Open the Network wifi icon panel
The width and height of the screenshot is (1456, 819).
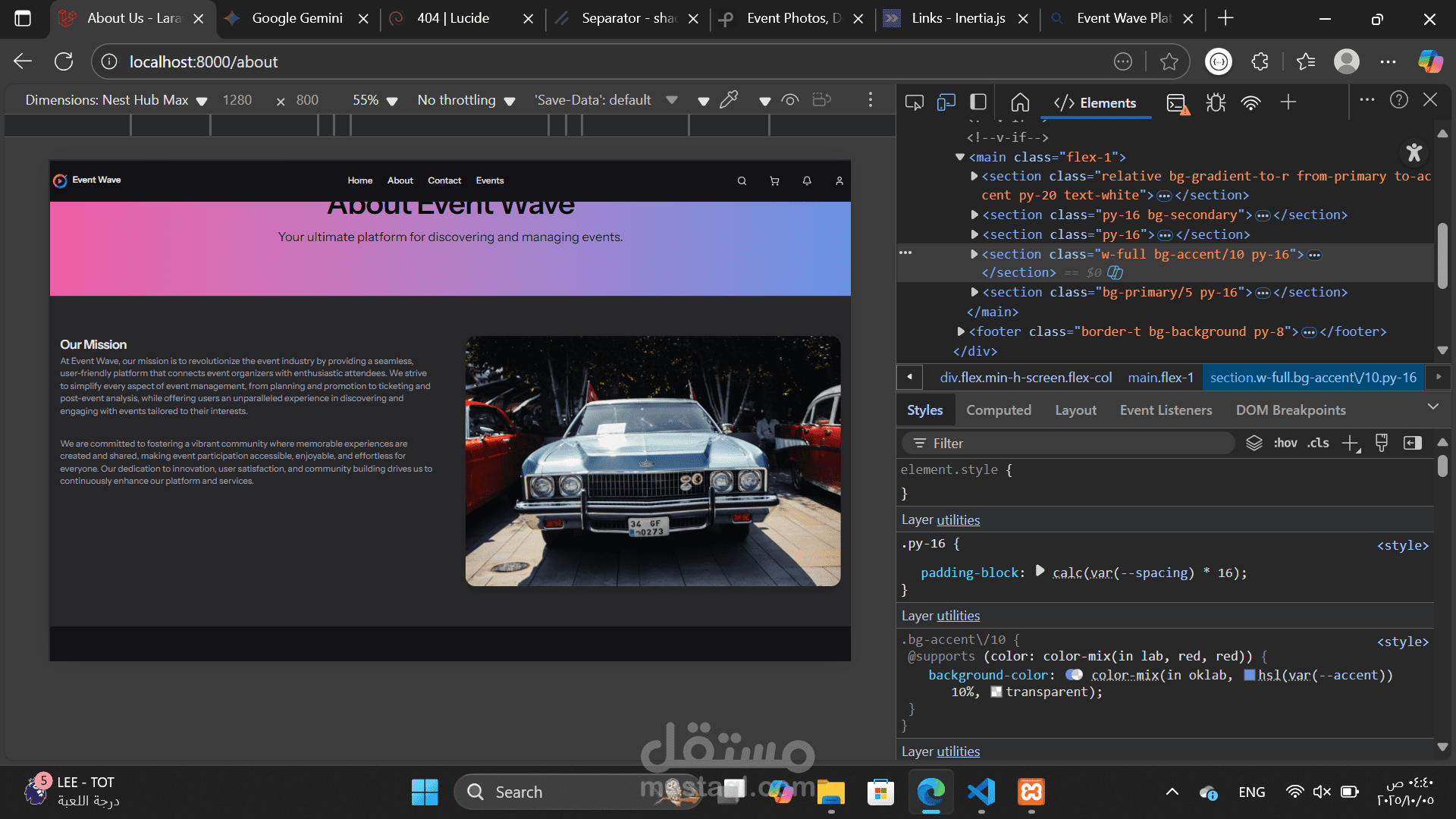[x=1250, y=102]
